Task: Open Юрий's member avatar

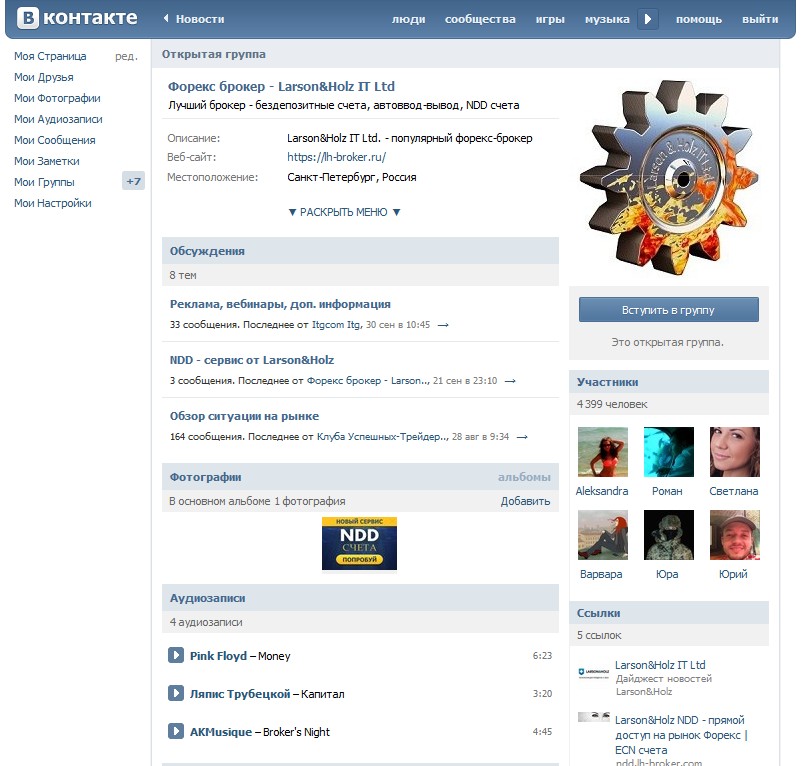Action: (735, 535)
